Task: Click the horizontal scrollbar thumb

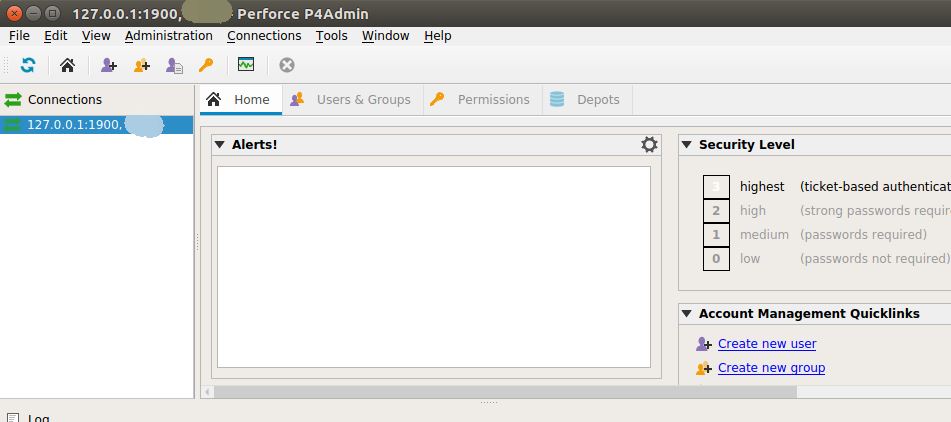Action: (x=505, y=392)
